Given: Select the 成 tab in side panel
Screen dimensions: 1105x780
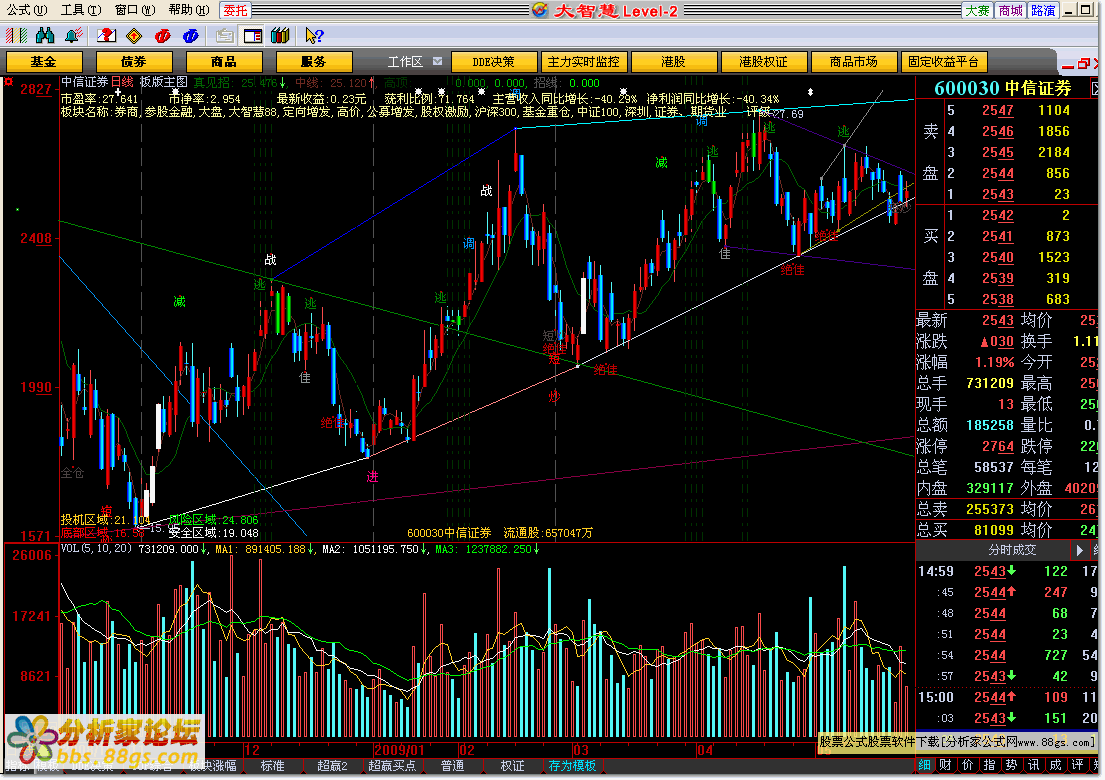Looking at the screenshot, I should 1055,764.
